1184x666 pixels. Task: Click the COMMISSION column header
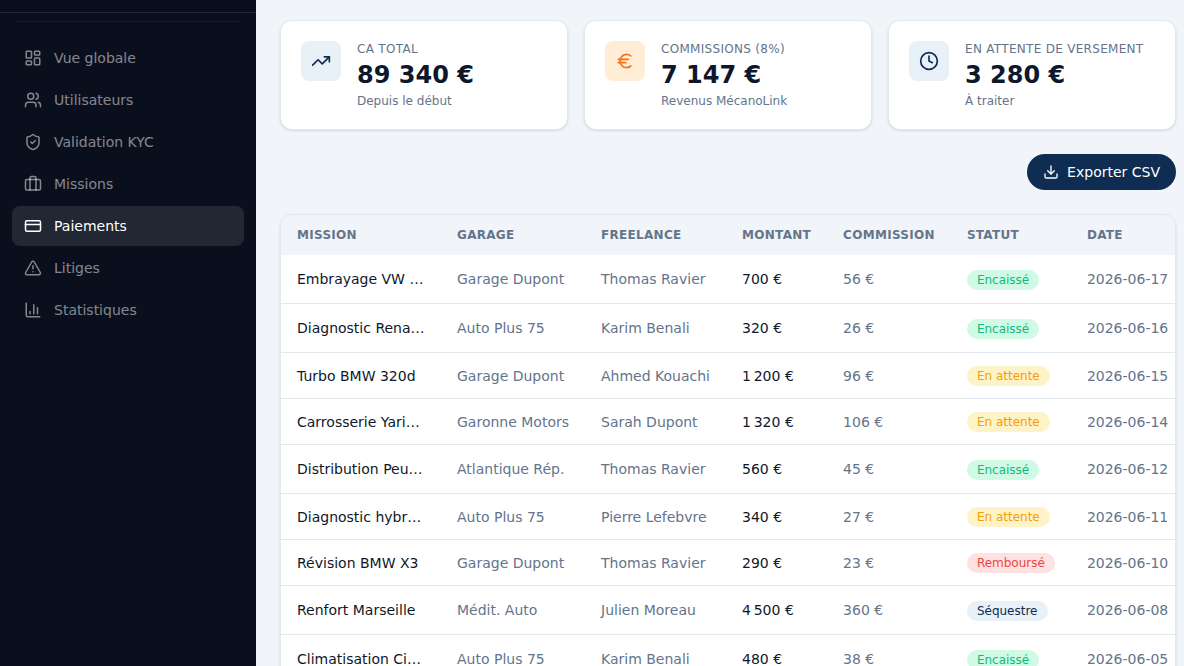pyautogui.click(x=889, y=235)
